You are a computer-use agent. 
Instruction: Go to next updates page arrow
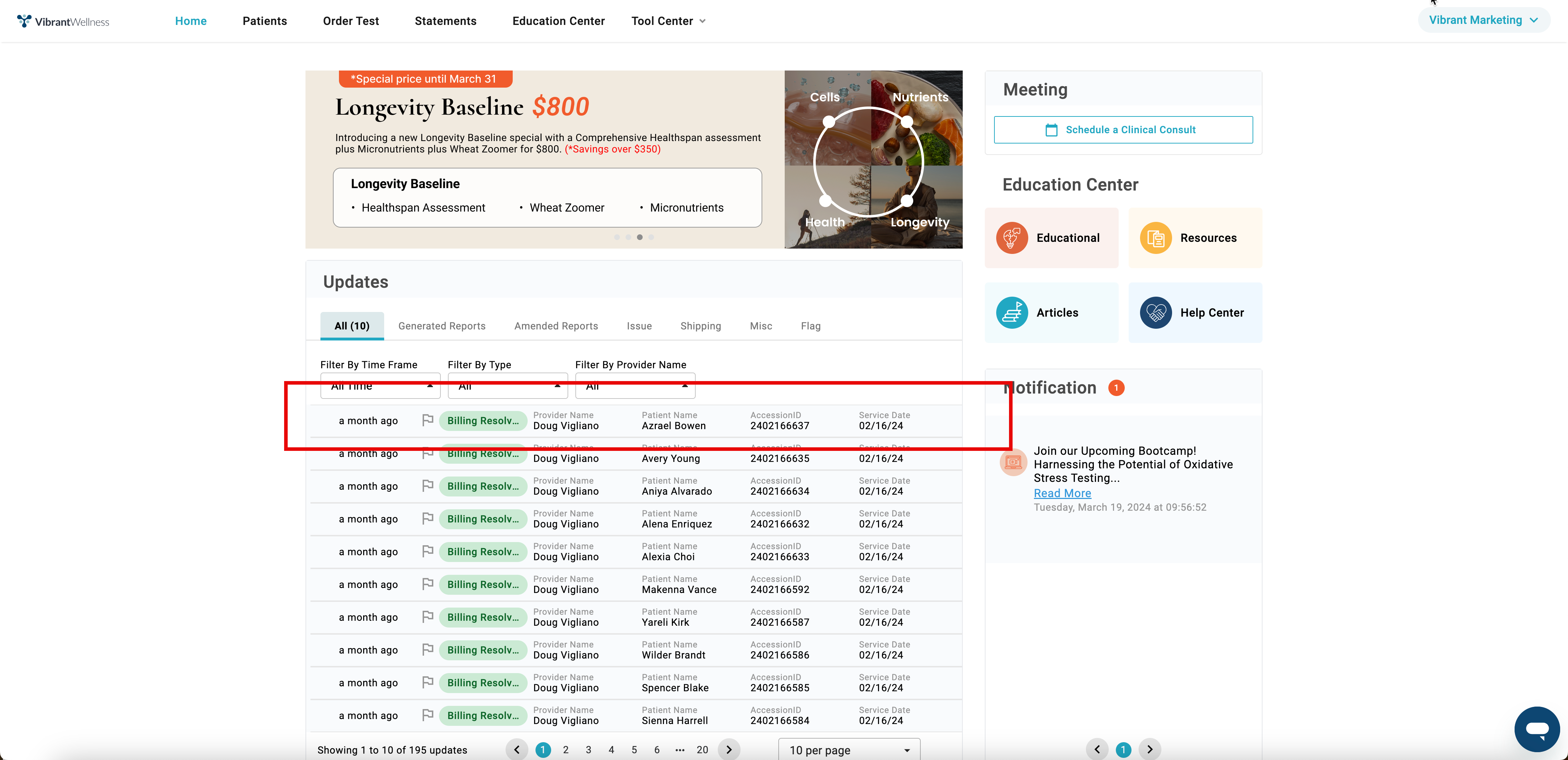[x=728, y=750]
